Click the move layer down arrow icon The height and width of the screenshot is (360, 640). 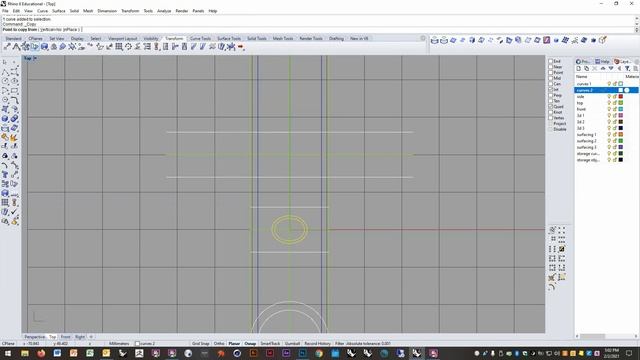611,69
